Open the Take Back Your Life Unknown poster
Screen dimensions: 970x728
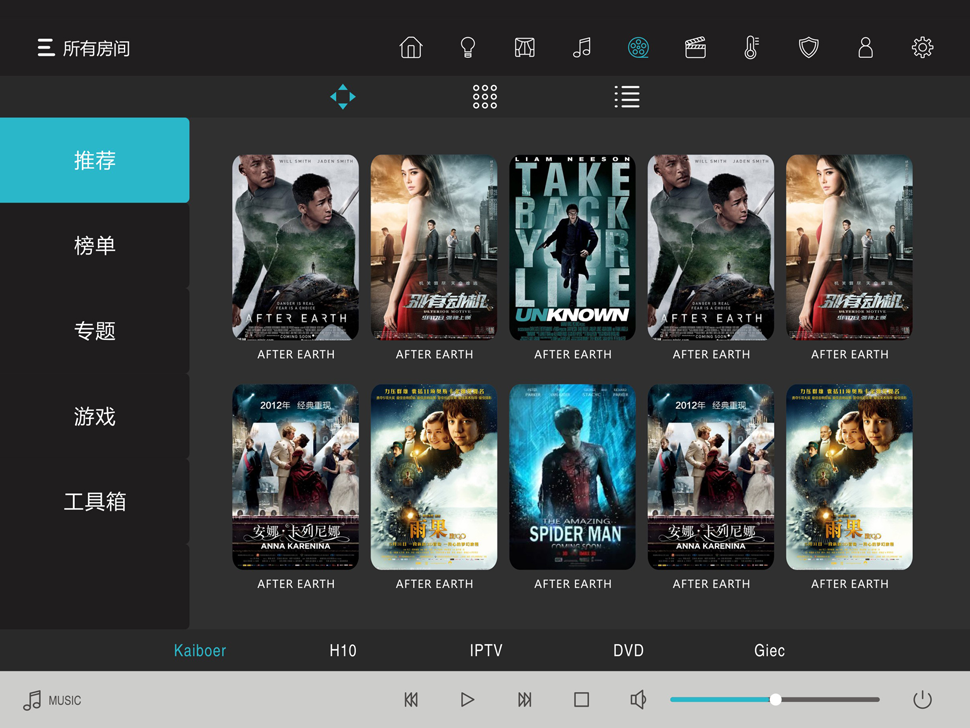pyautogui.click(x=572, y=247)
